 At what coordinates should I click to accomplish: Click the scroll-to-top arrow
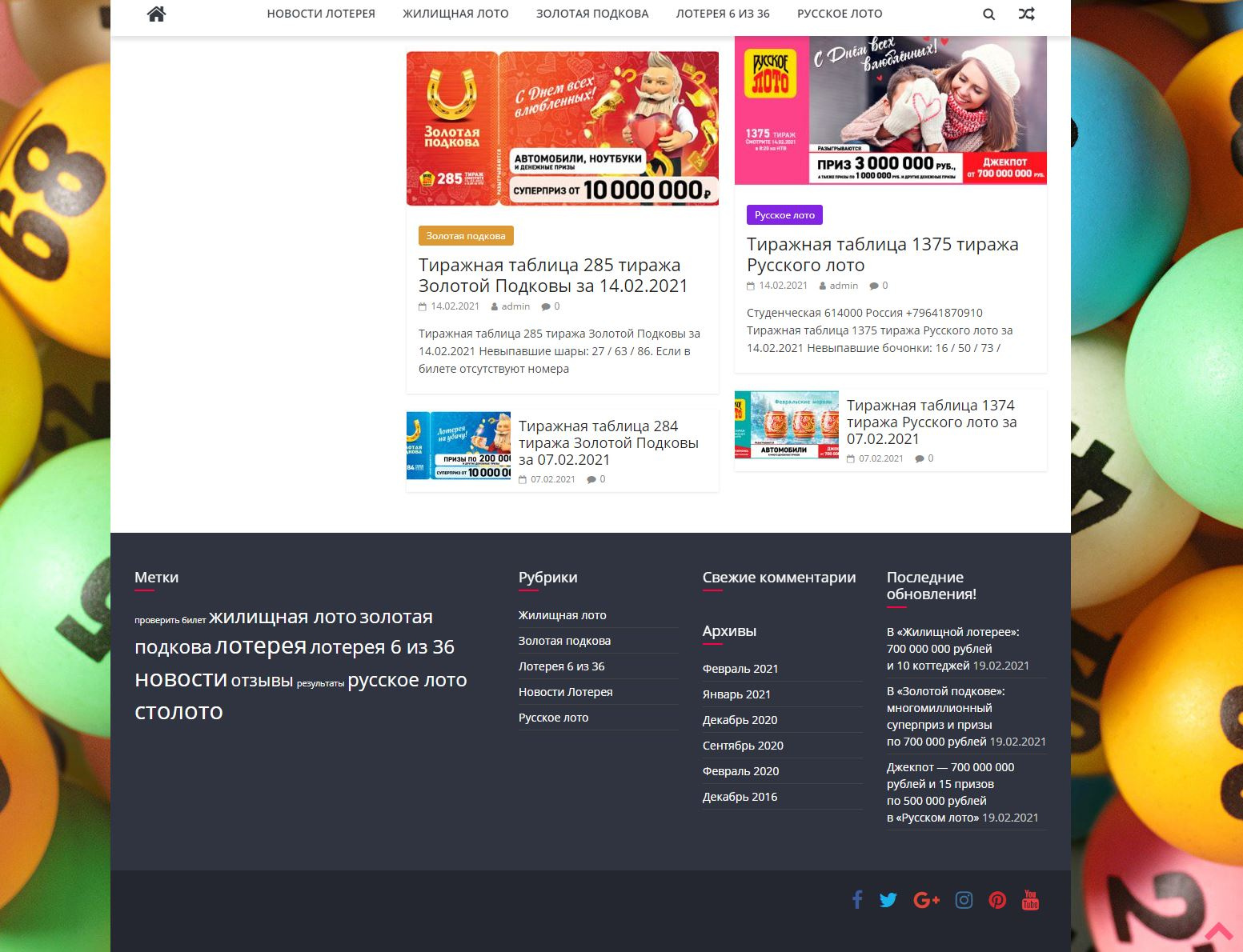click(1218, 931)
